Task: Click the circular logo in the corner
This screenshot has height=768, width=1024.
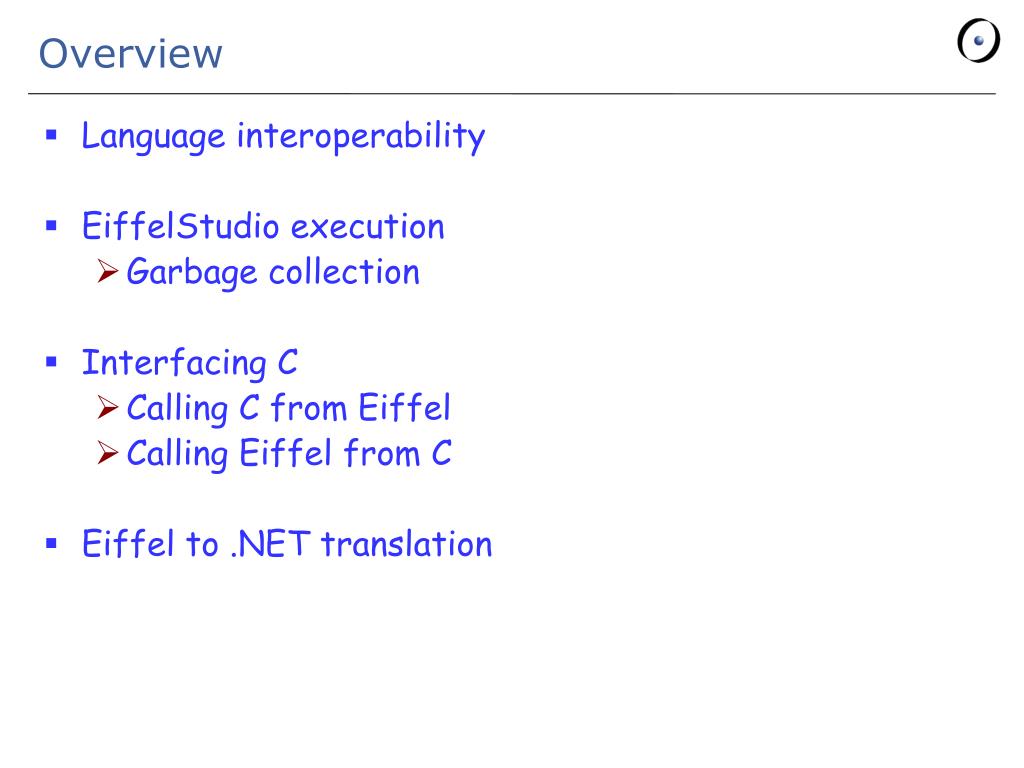Action: pos(978,40)
